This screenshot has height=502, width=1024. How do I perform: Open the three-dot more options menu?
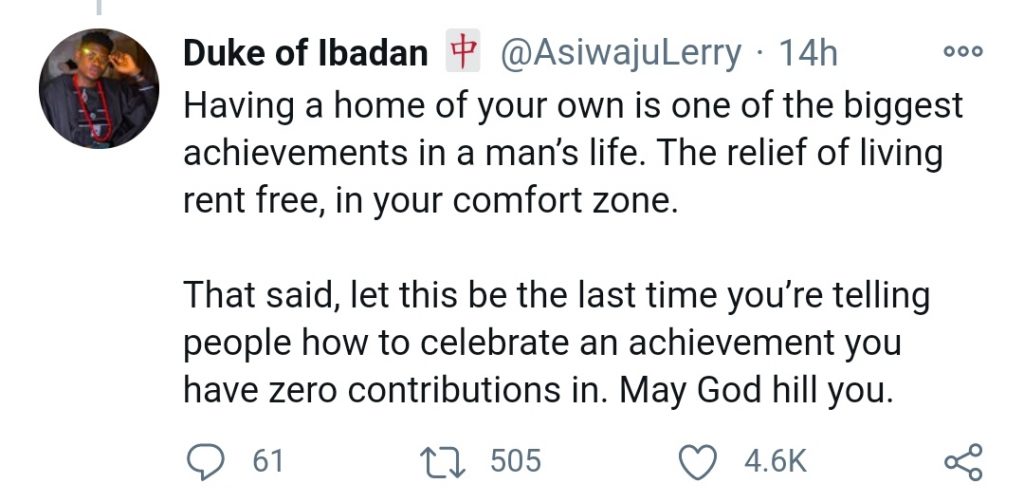pyautogui.click(x=963, y=50)
